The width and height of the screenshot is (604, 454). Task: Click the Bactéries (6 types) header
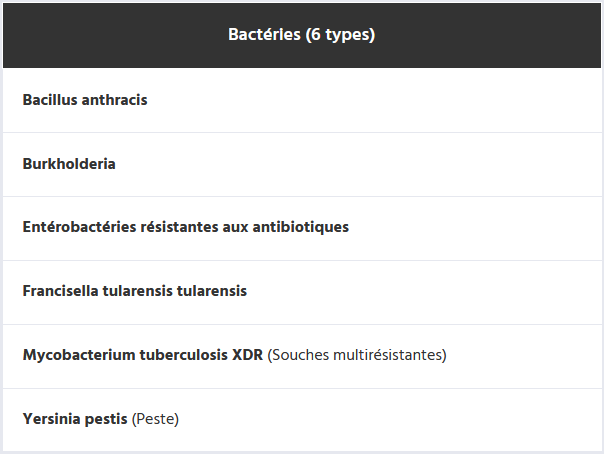pyautogui.click(x=301, y=35)
